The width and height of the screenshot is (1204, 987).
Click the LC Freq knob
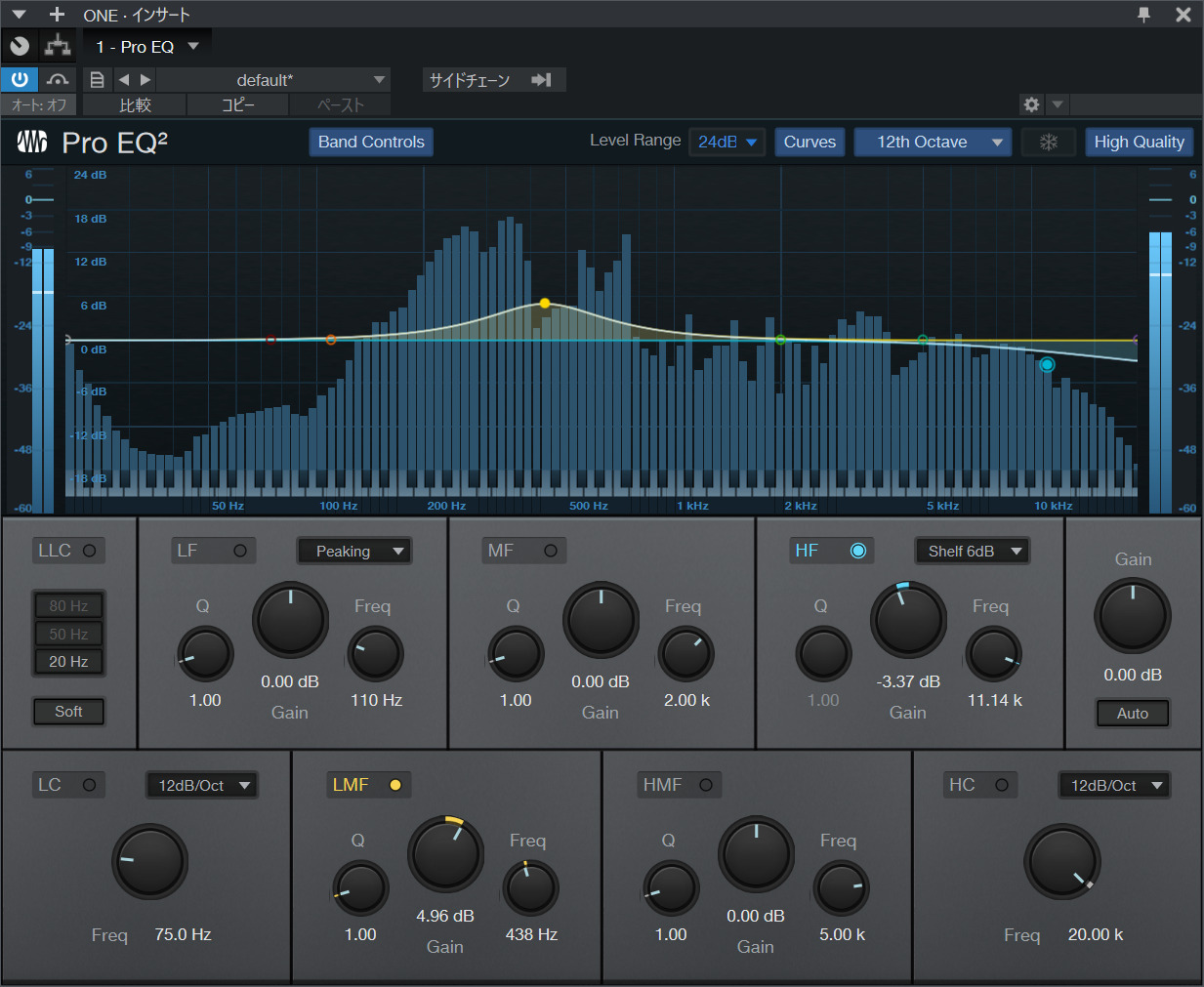tap(149, 862)
